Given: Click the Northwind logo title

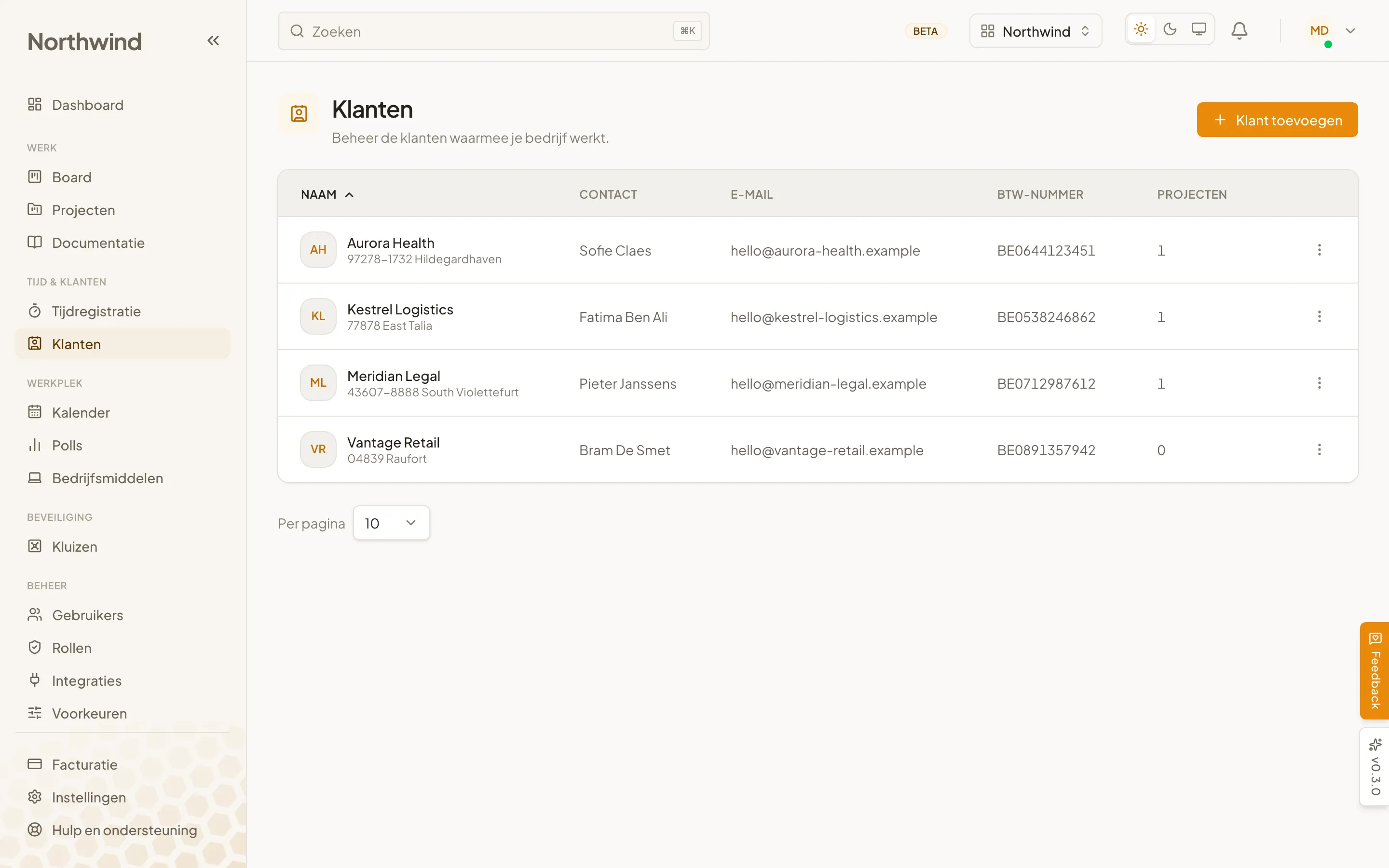Looking at the screenshot, I should click(x=84, y=41).
